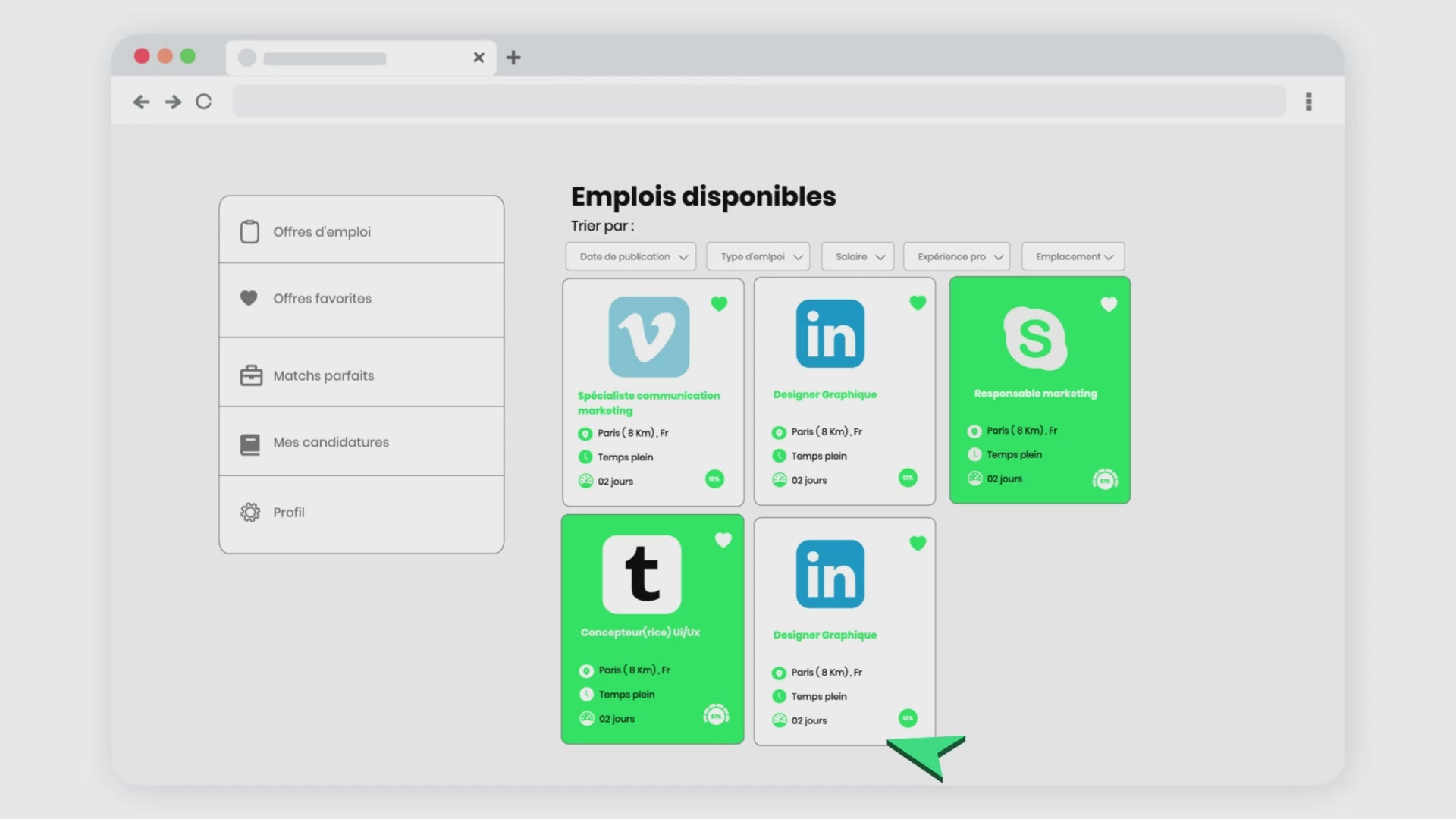Open the Emplacement filter dropdown
Screen dimensions: 1456x819
coord(1072,256)
